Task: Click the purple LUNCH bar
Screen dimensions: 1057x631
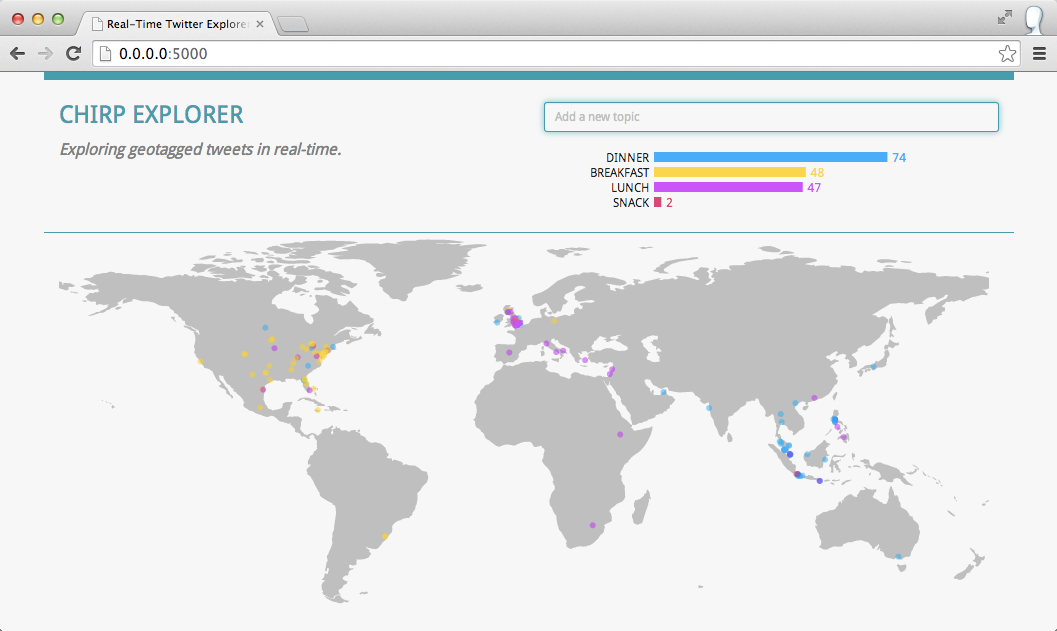Action: coord(728,187)
